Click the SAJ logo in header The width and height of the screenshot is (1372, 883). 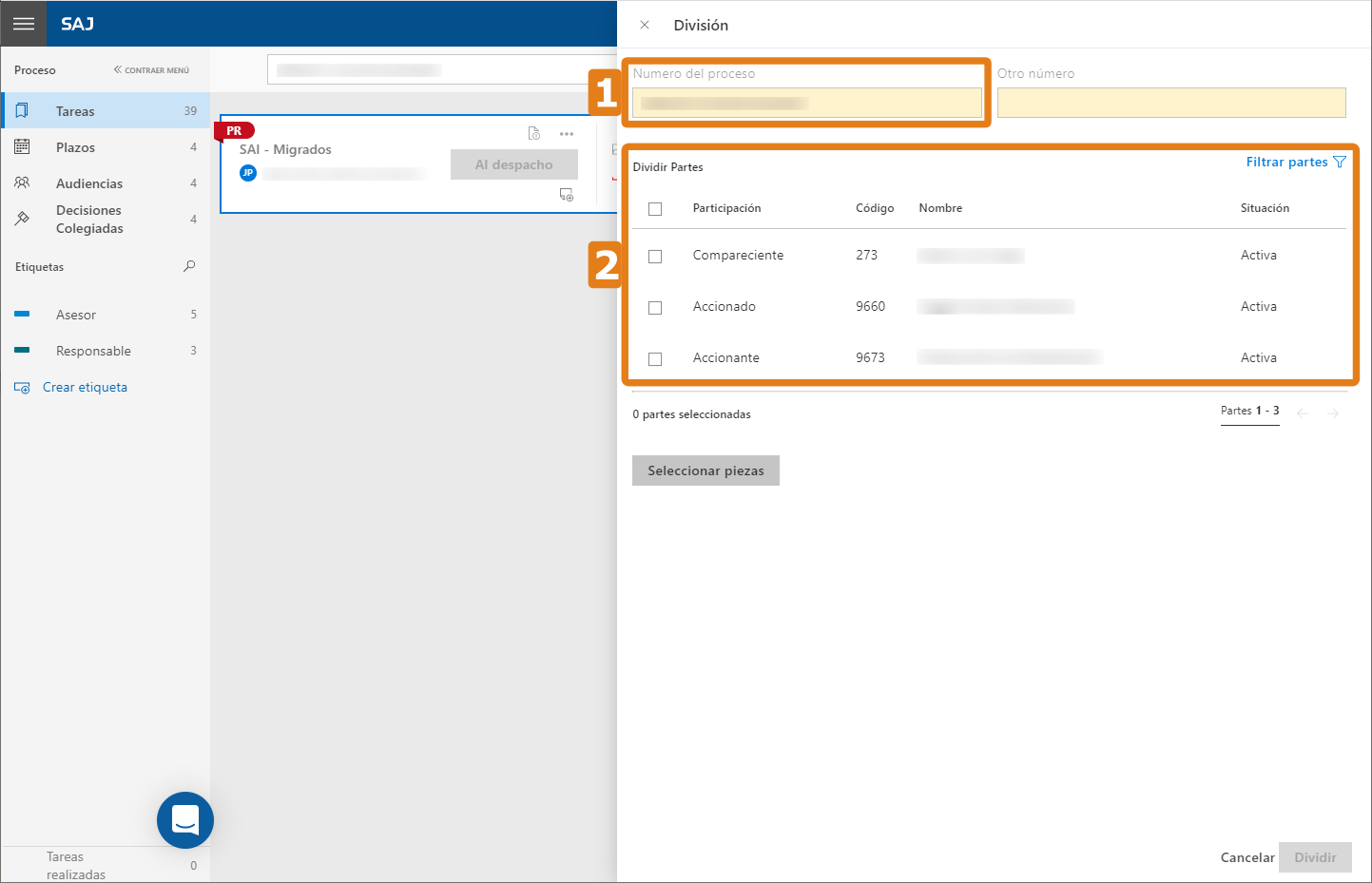click(77, 24)
